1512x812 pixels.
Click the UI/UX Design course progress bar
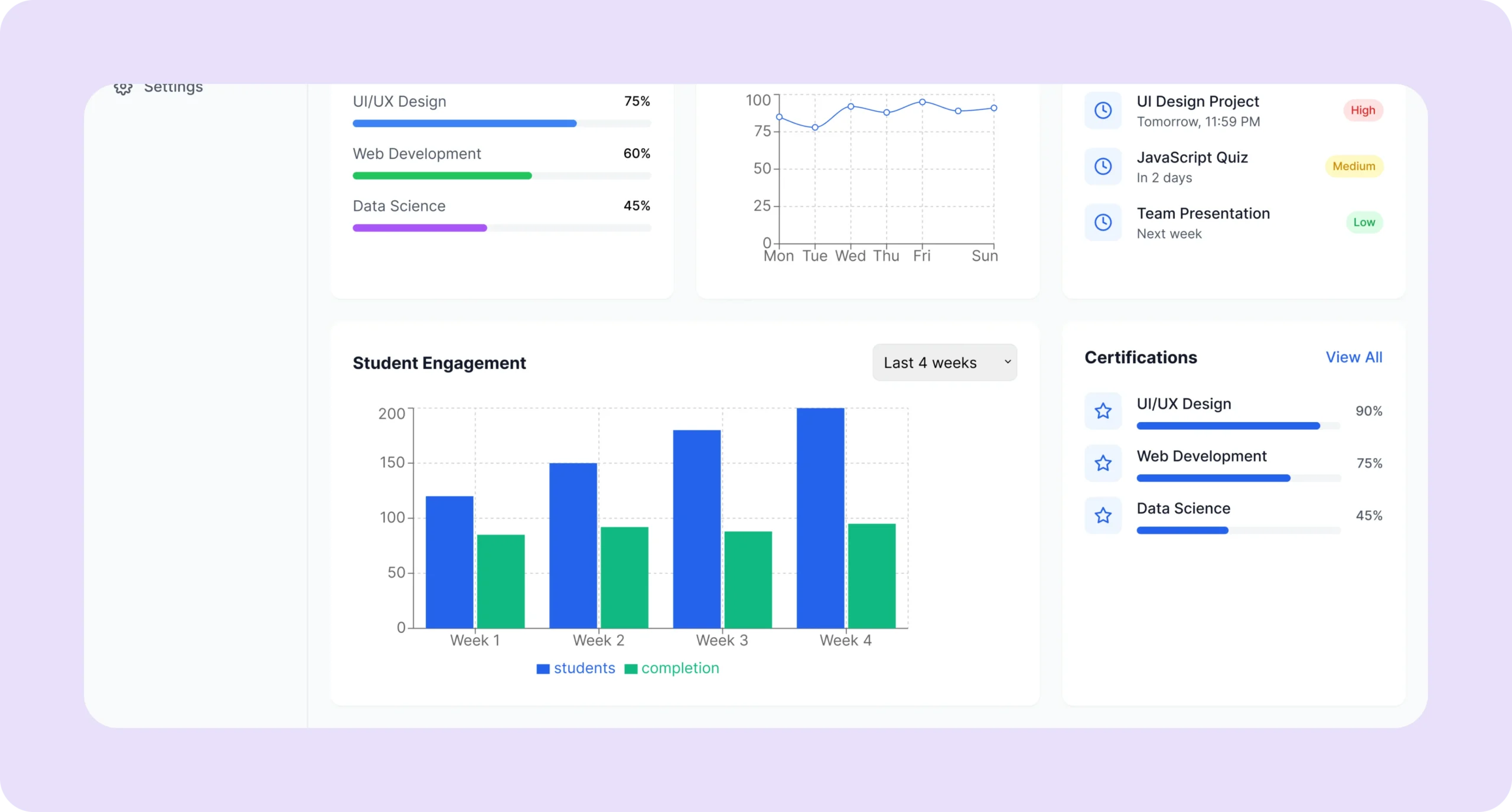point(501,123)
